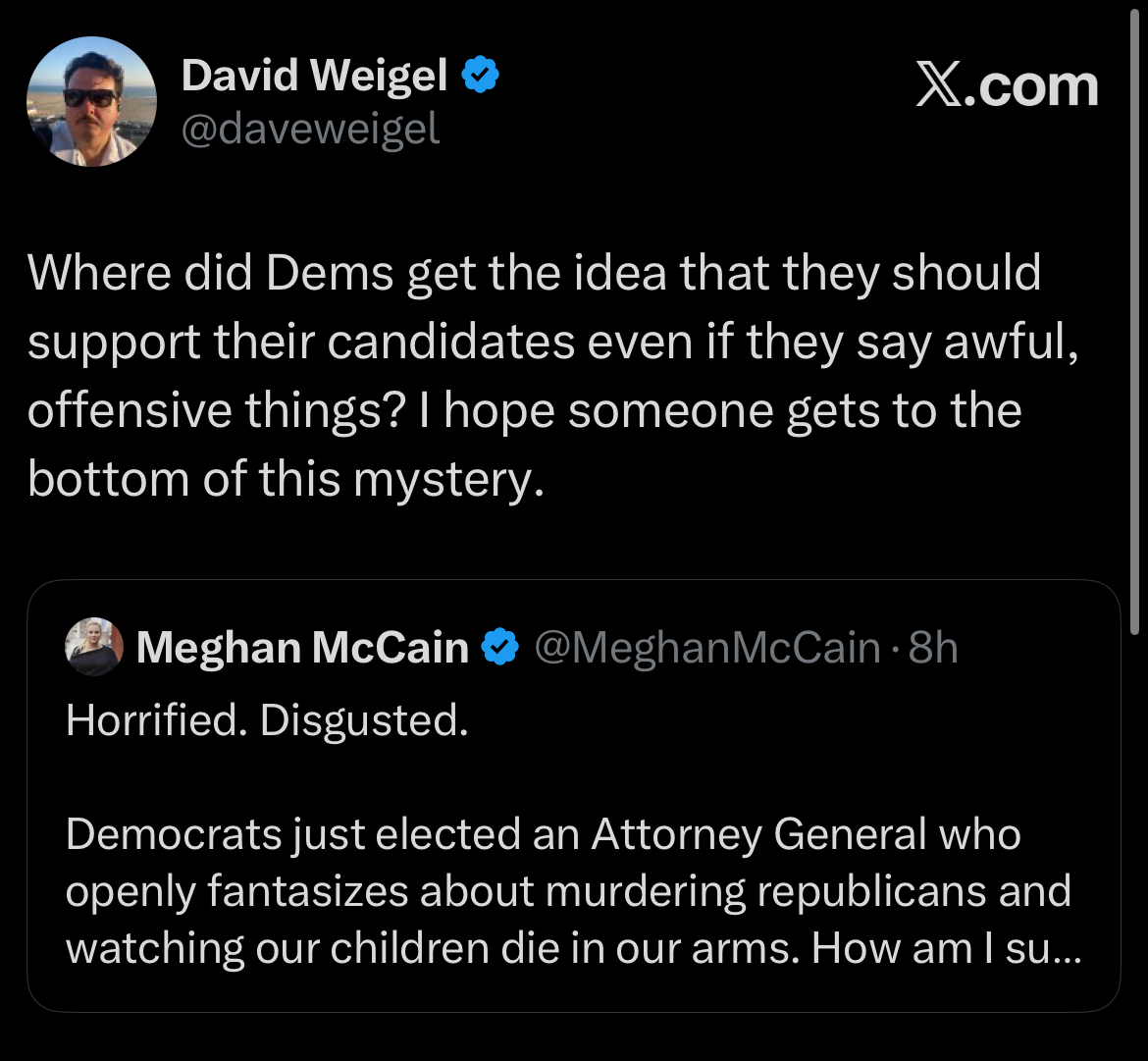This screenshot has width=1148, height=1061.
Task: Click the 8h timestamp on quoted post
Action: tap(933, 648)
